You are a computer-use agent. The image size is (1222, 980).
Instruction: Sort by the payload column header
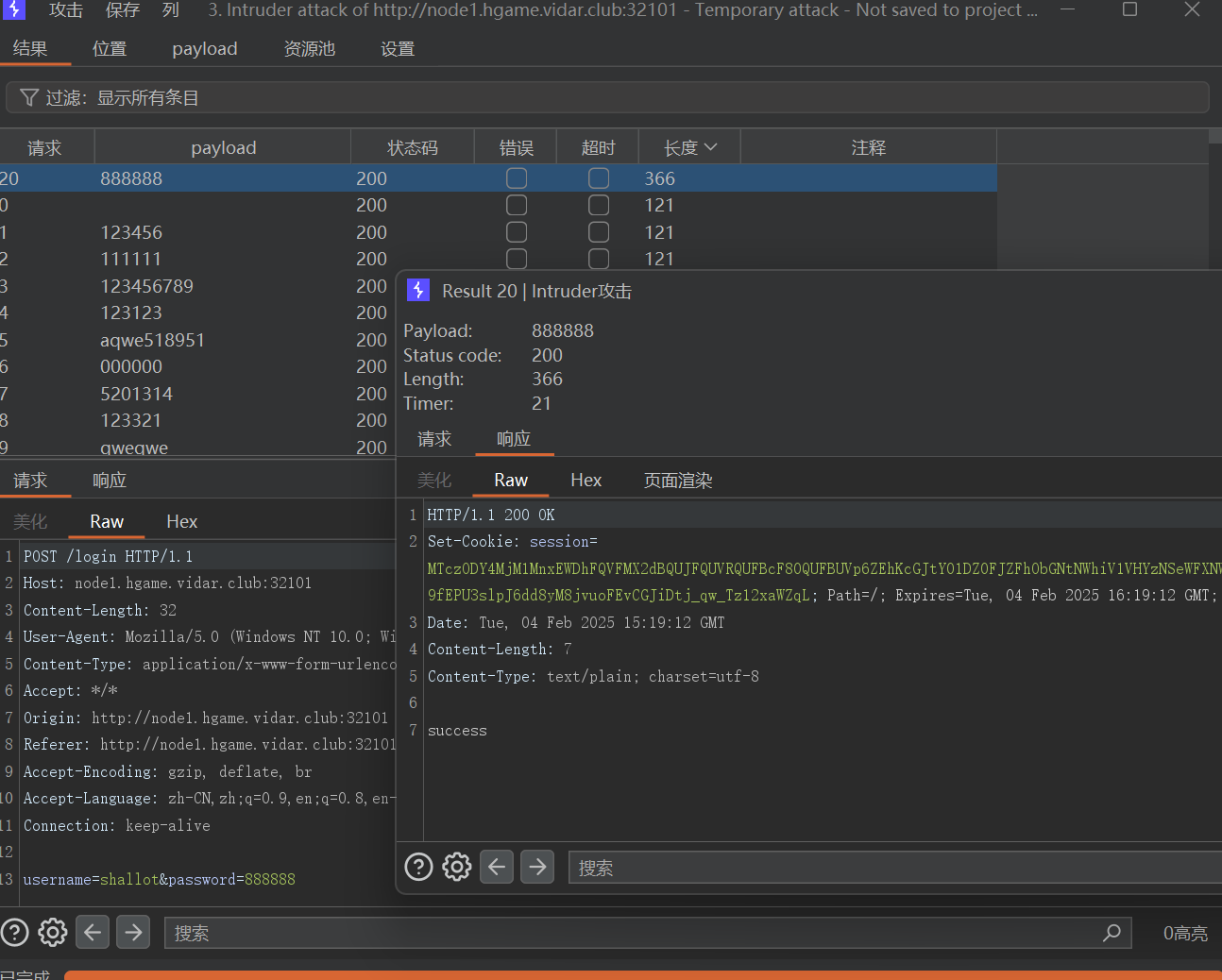(x=223, y=147)
